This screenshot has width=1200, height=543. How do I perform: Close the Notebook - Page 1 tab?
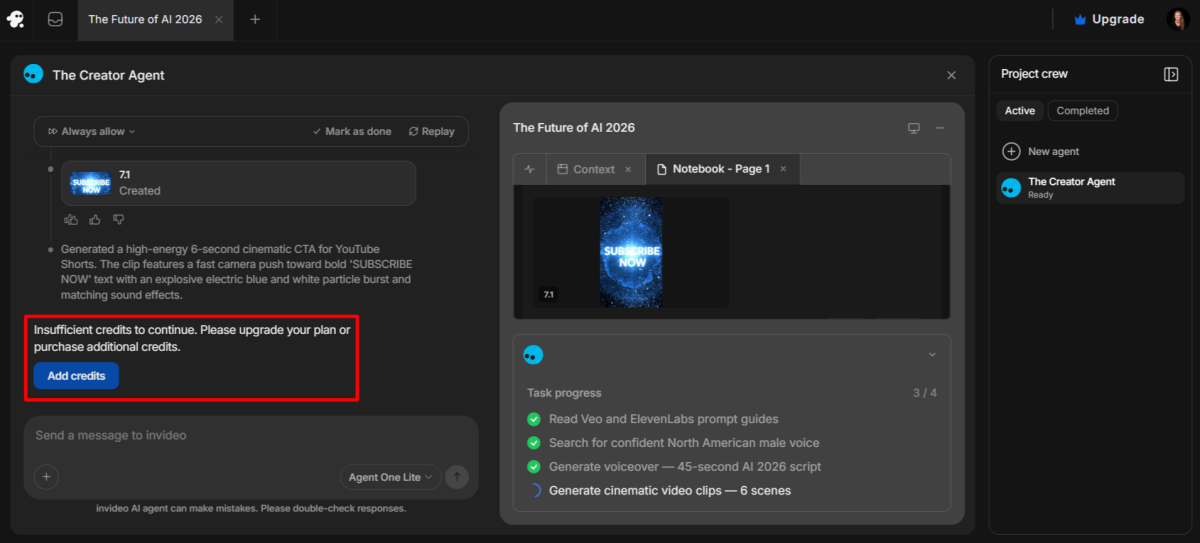(x=784, y=169)
